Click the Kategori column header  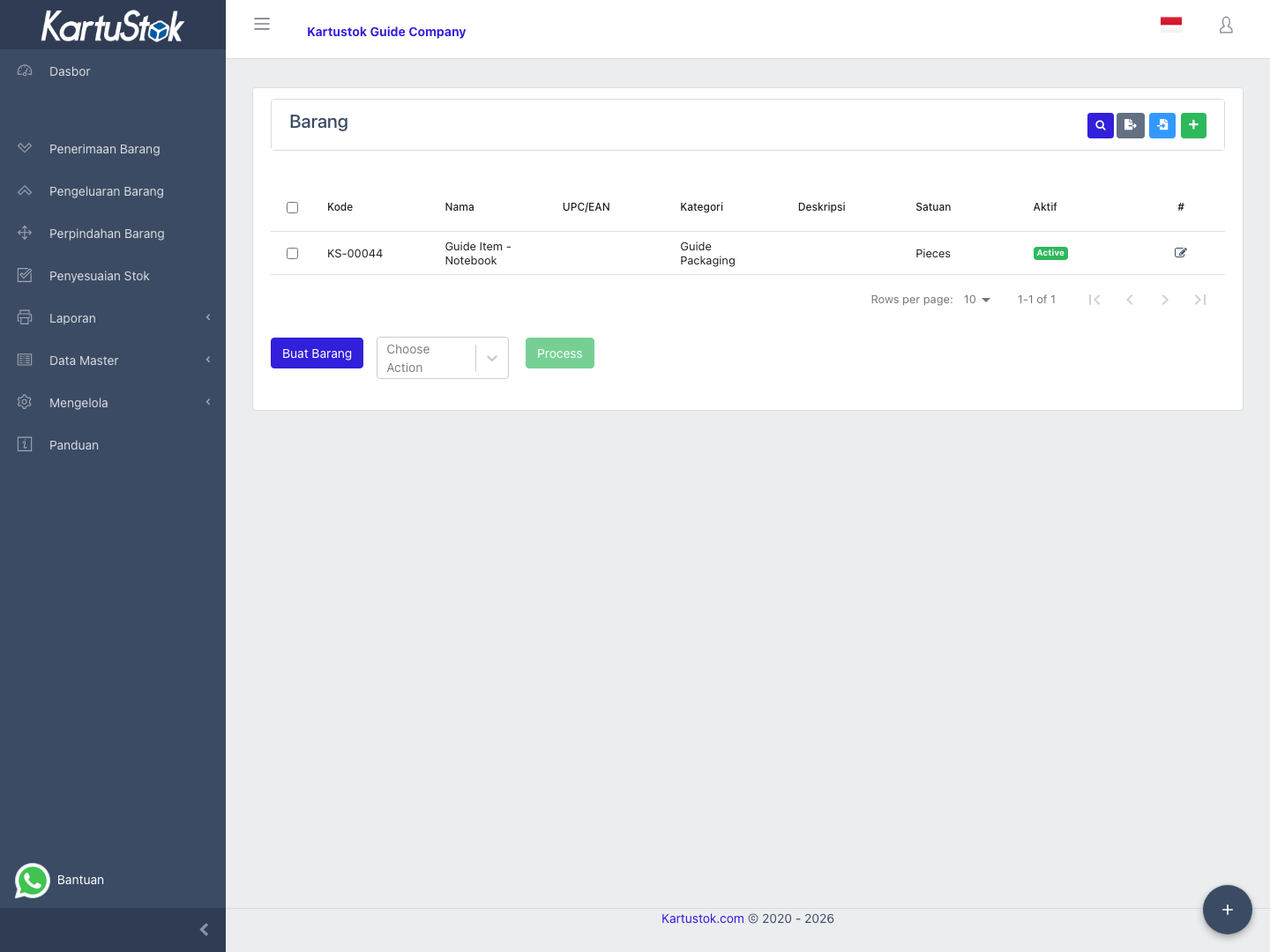tap(701, 207)
